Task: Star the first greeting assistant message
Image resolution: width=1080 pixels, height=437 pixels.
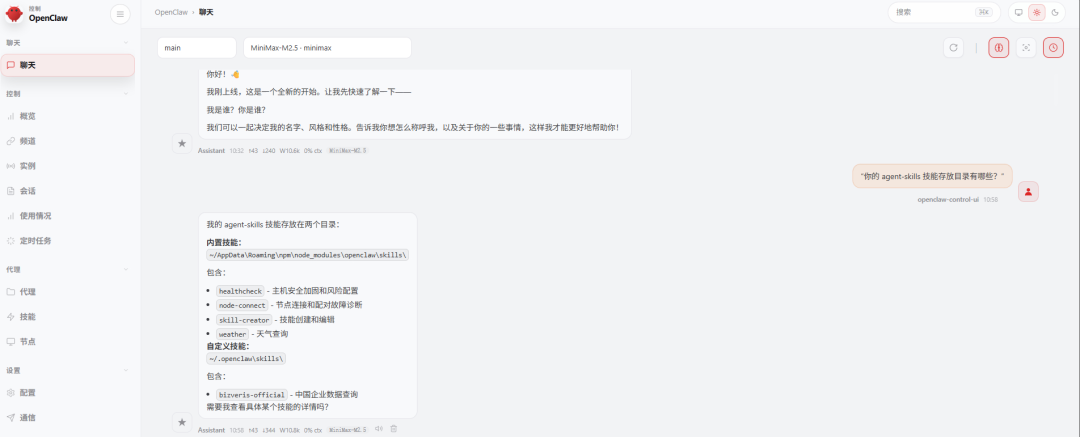Action: 182,143
